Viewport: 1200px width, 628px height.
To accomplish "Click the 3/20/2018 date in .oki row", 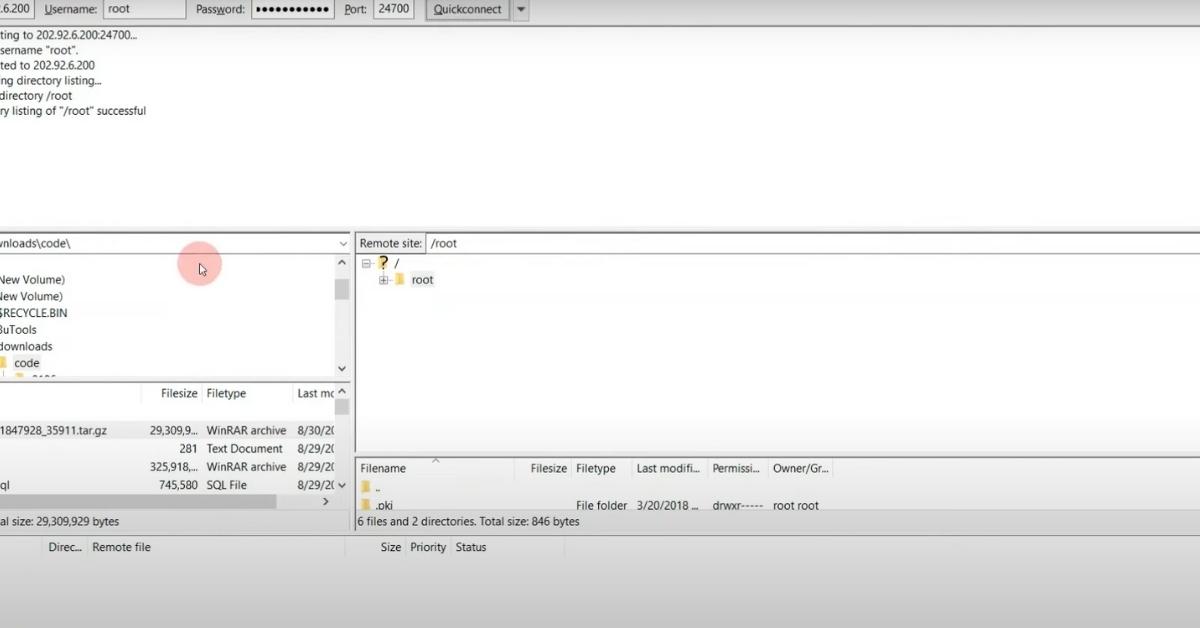I will point(668,506).
